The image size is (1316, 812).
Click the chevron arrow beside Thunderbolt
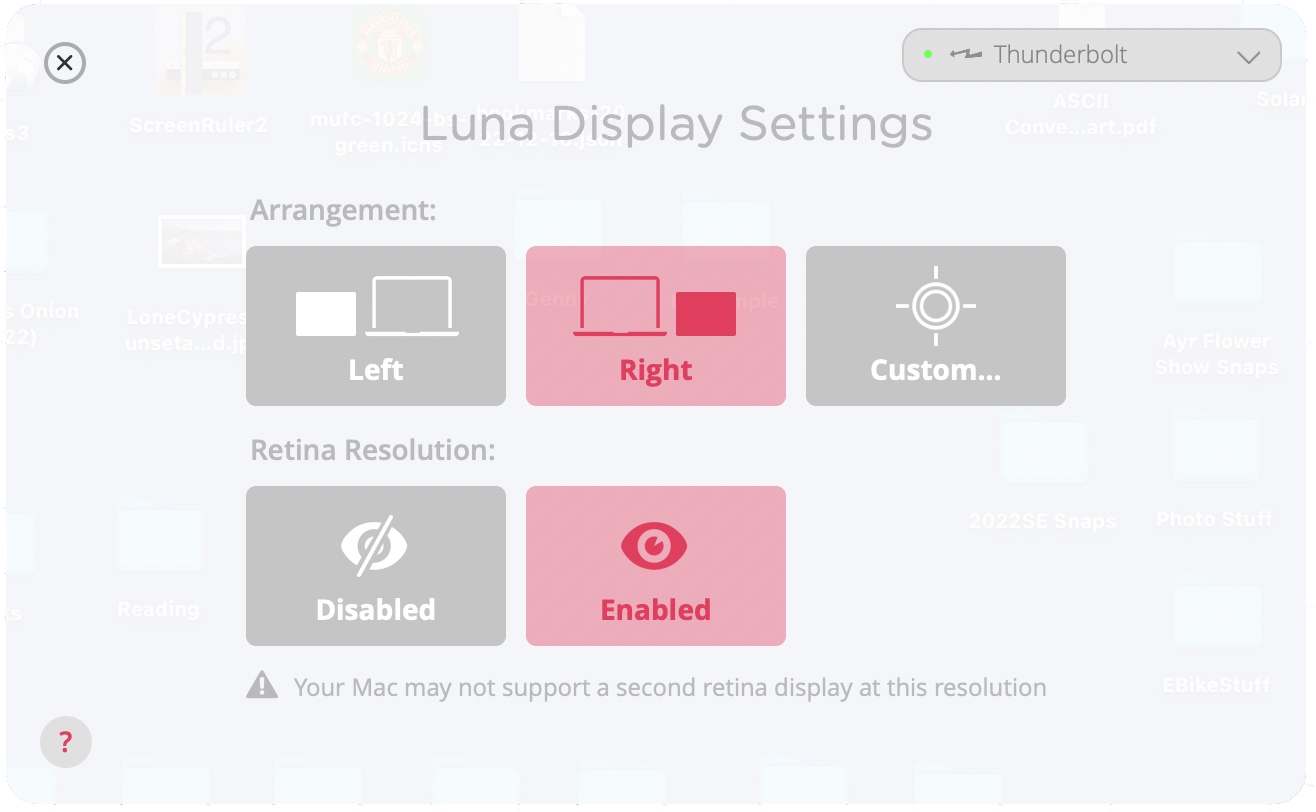(x=1248, y=57)
